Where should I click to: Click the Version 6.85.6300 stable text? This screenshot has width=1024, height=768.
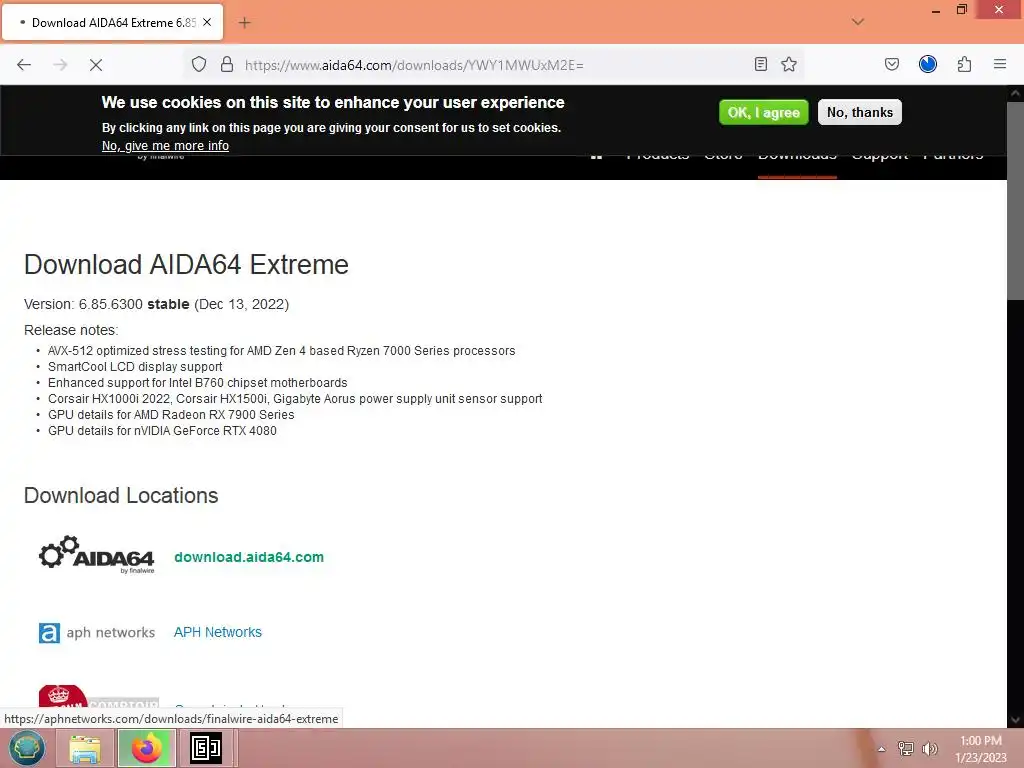click(x=157, y=304)
